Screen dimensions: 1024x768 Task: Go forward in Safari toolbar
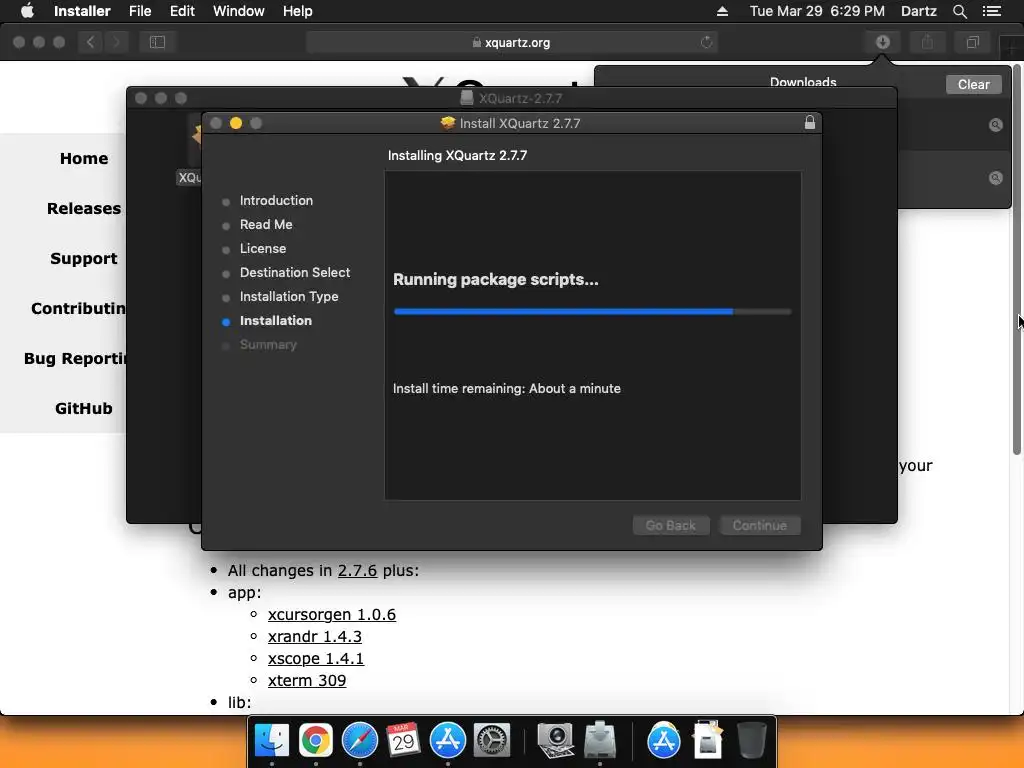point(116,42)
